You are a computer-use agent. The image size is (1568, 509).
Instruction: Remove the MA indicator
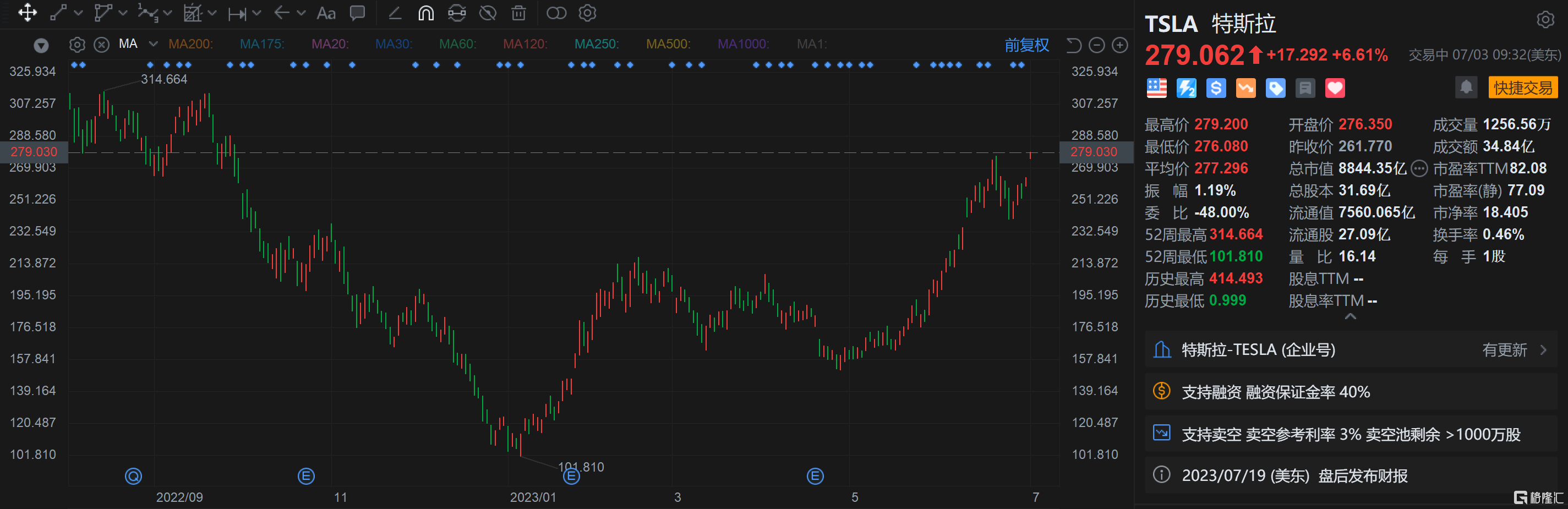[x=102, y=45]
